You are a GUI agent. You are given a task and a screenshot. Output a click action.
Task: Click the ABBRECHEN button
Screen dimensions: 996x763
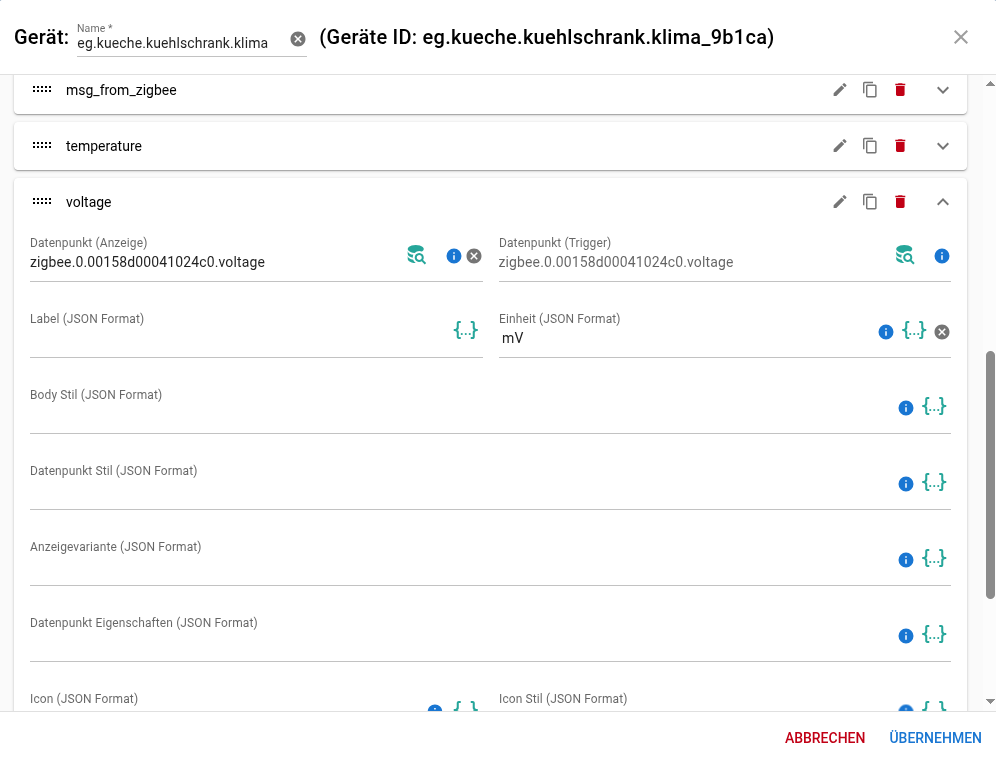825,738
